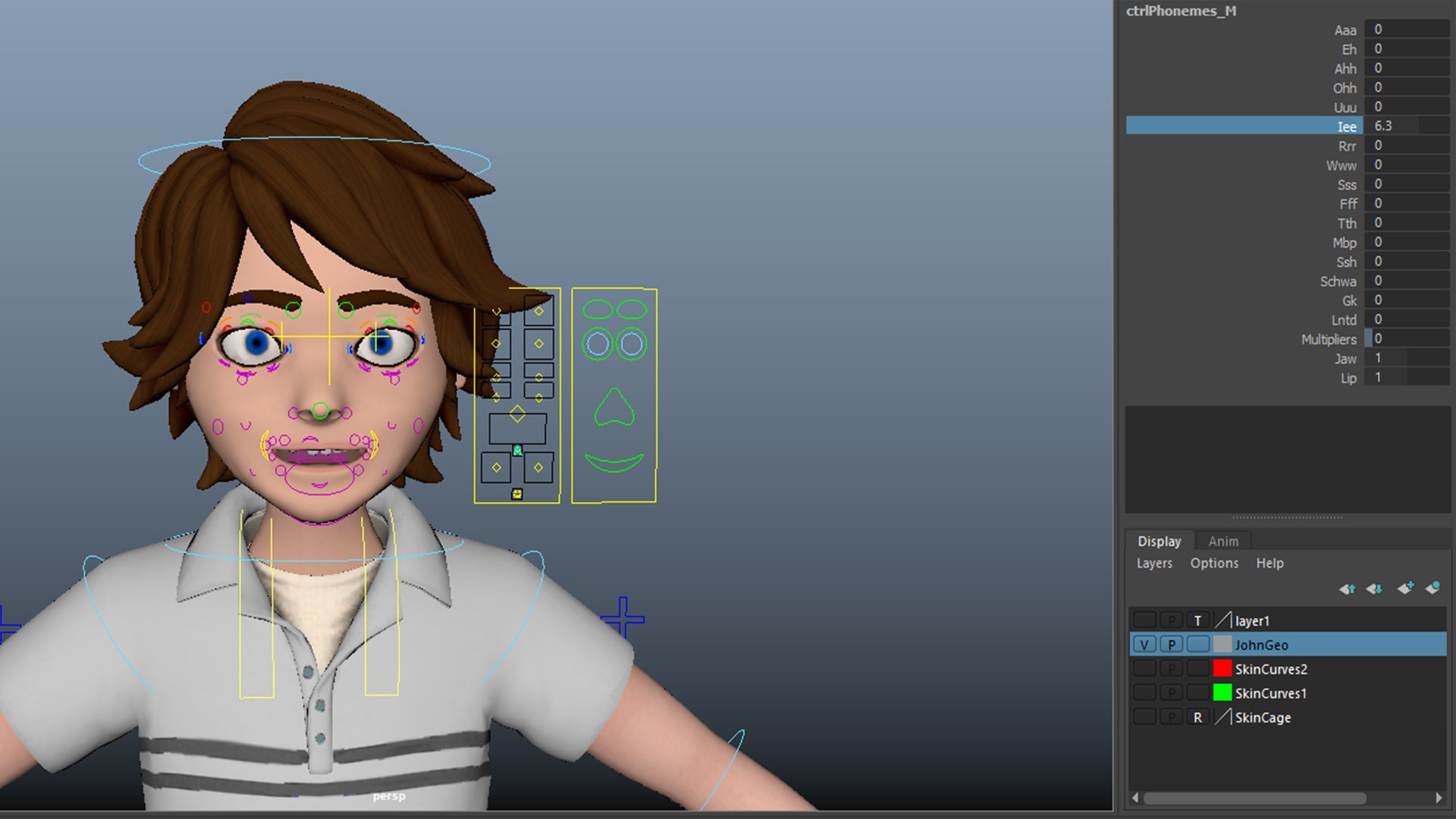Viewport: 1456px width, 819px height.
Task: Click the layer editor horizontal scrollbar
Action: pos(1254,798)
